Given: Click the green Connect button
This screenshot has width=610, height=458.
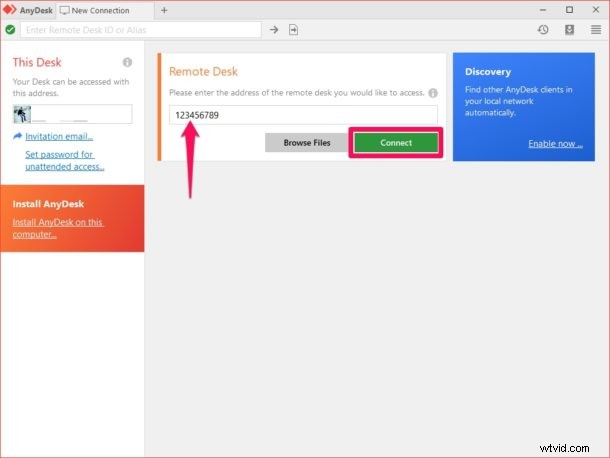Looking at the screenshot, I should click(396, 143).
